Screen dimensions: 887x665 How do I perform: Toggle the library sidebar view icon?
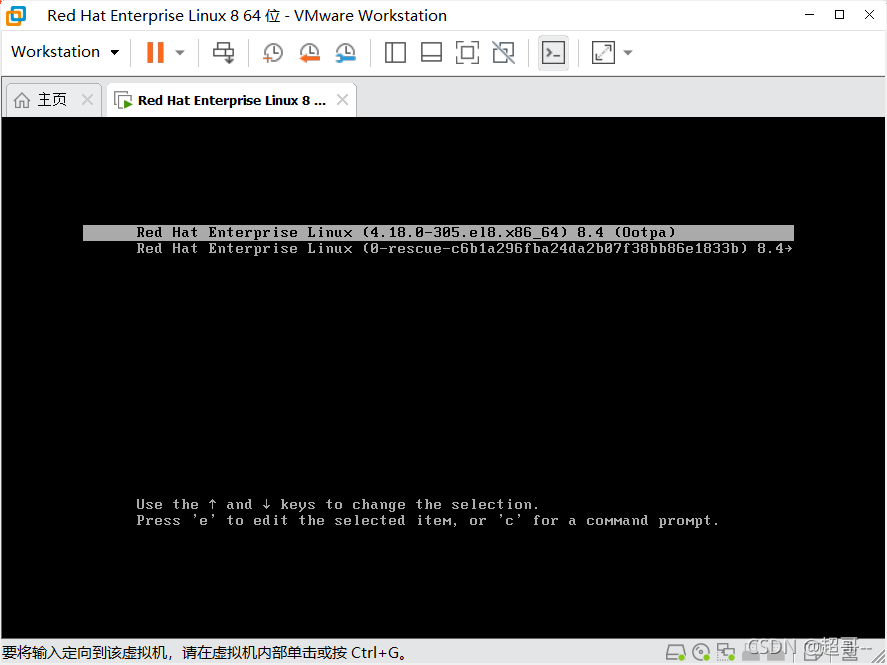click(x=395, y=53)
